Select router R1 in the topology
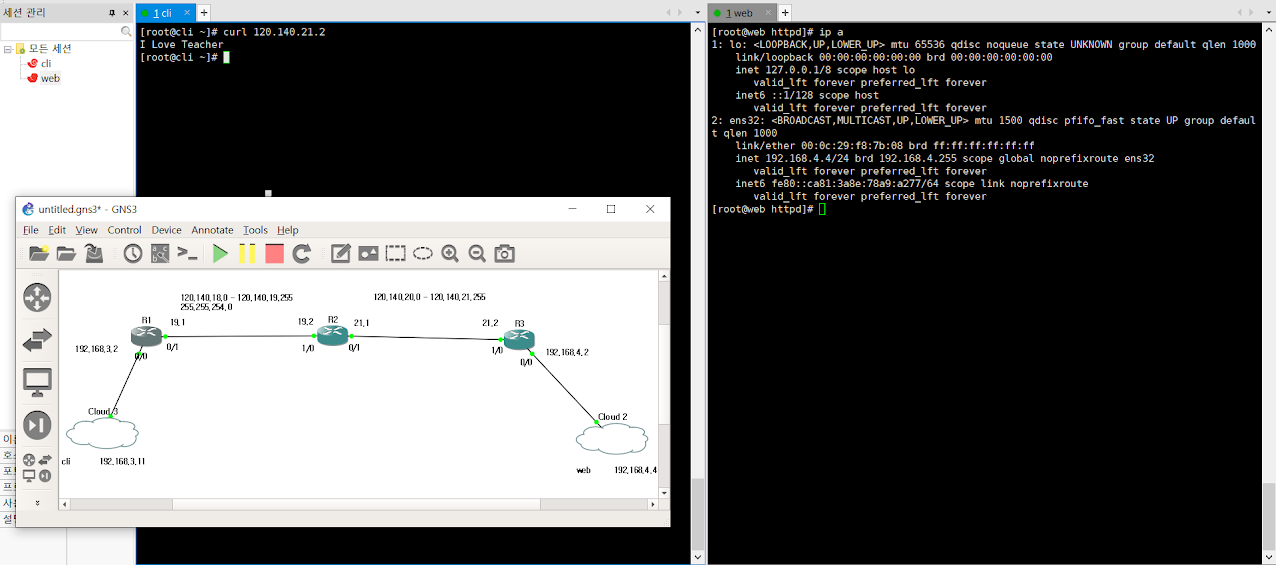Screen dimensions: 1276x565 146,337
